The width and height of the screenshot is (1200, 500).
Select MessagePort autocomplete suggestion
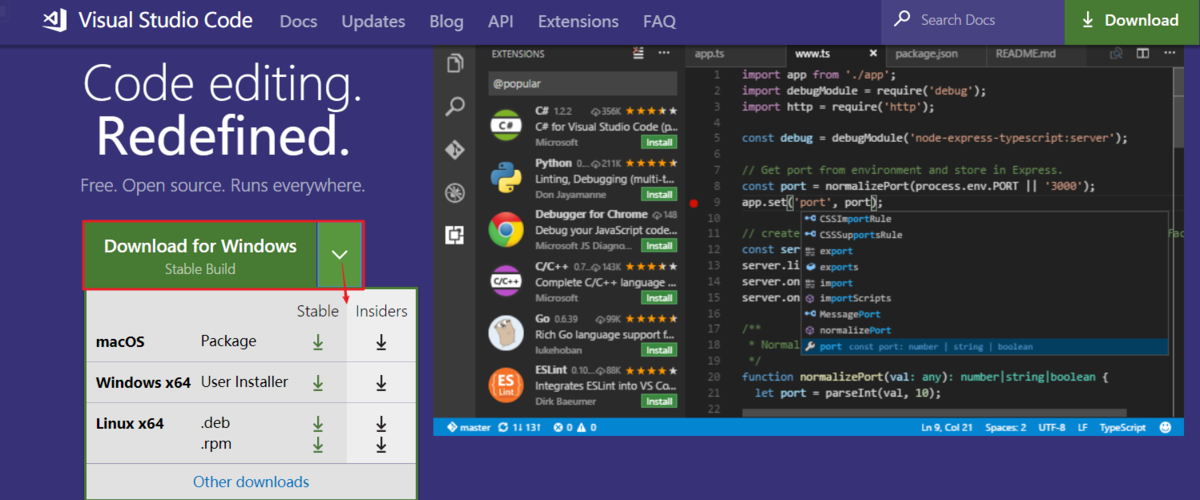click(984, 314)
